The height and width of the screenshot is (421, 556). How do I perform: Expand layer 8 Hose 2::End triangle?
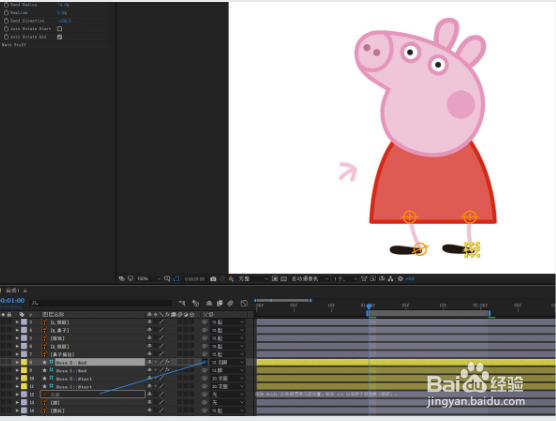pyautogui.click(x=17, y=362)
